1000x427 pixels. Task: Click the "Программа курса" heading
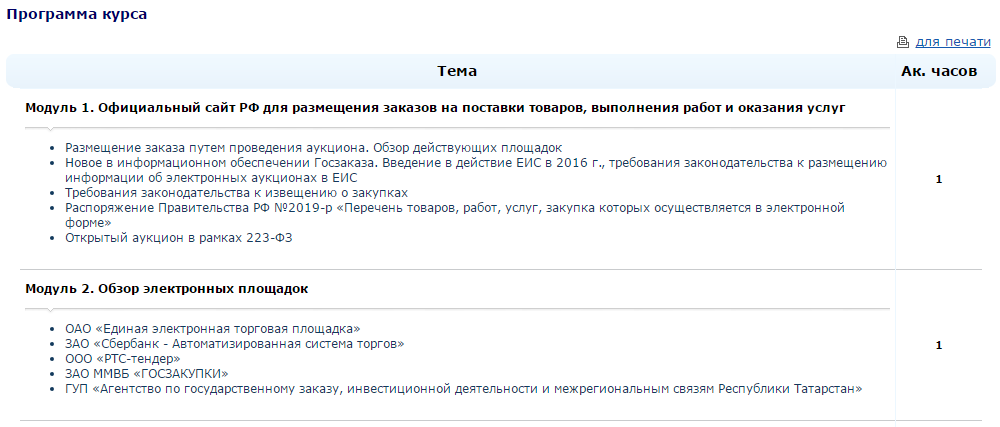77,15
